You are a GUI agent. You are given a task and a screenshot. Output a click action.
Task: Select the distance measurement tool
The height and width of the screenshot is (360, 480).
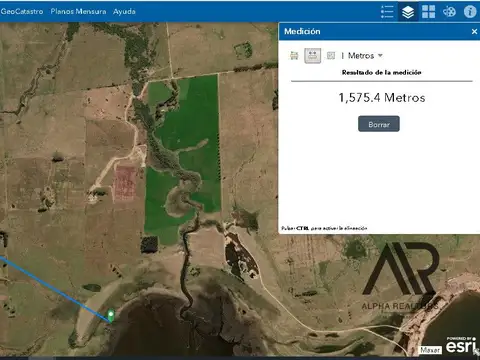(312, 56)
